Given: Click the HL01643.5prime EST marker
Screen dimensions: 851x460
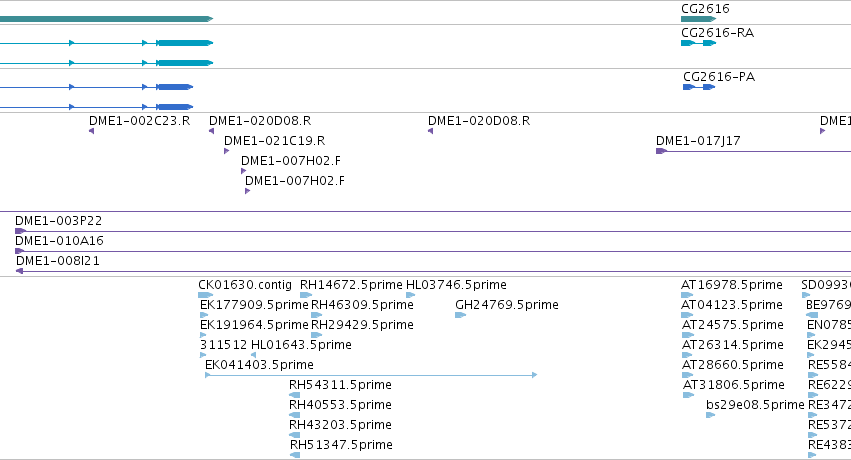Looking at the screenshot, I should tap(253, 355).
